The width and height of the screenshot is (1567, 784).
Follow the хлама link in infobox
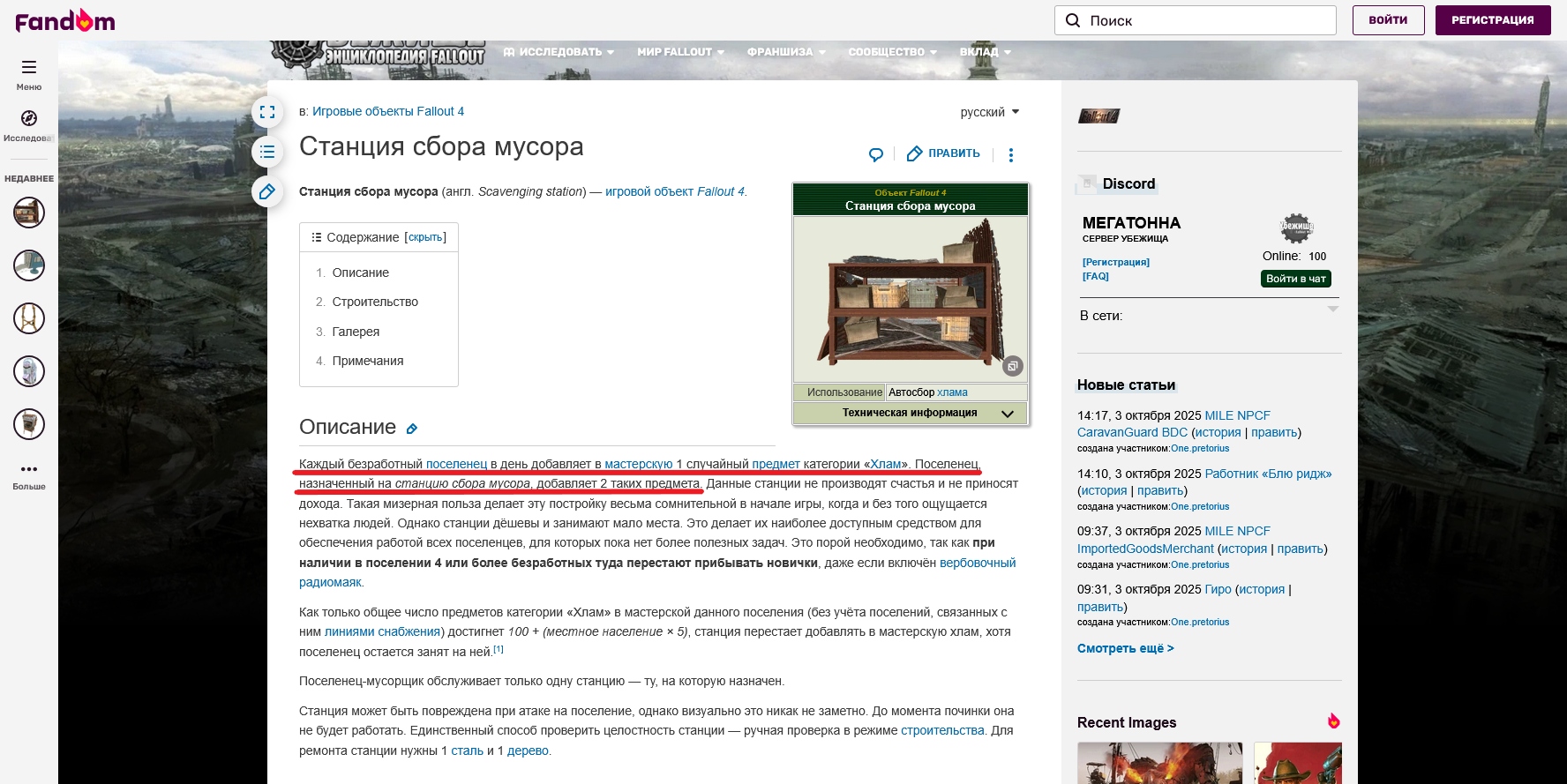tap(952, 392)
